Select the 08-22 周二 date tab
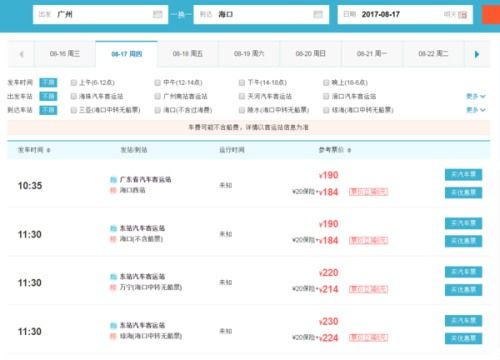 (433, 54)
